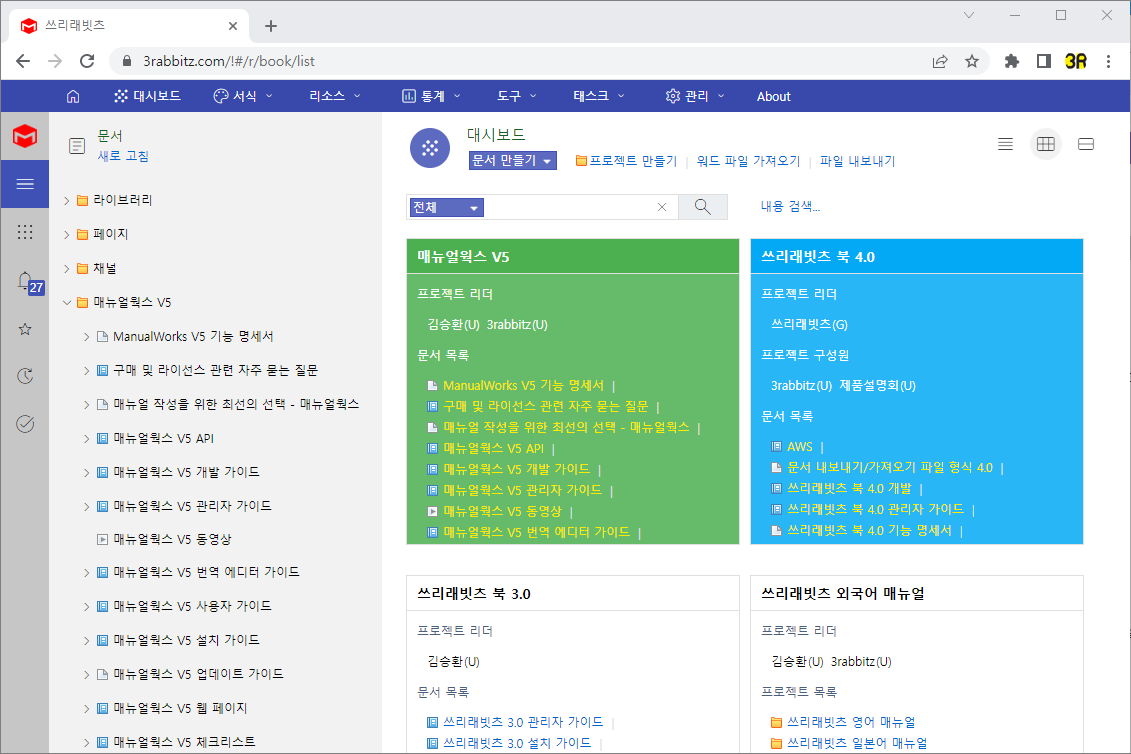1131x754 pixels.
Task: Open the 서식 menu
Action: [x=243, y=96]
